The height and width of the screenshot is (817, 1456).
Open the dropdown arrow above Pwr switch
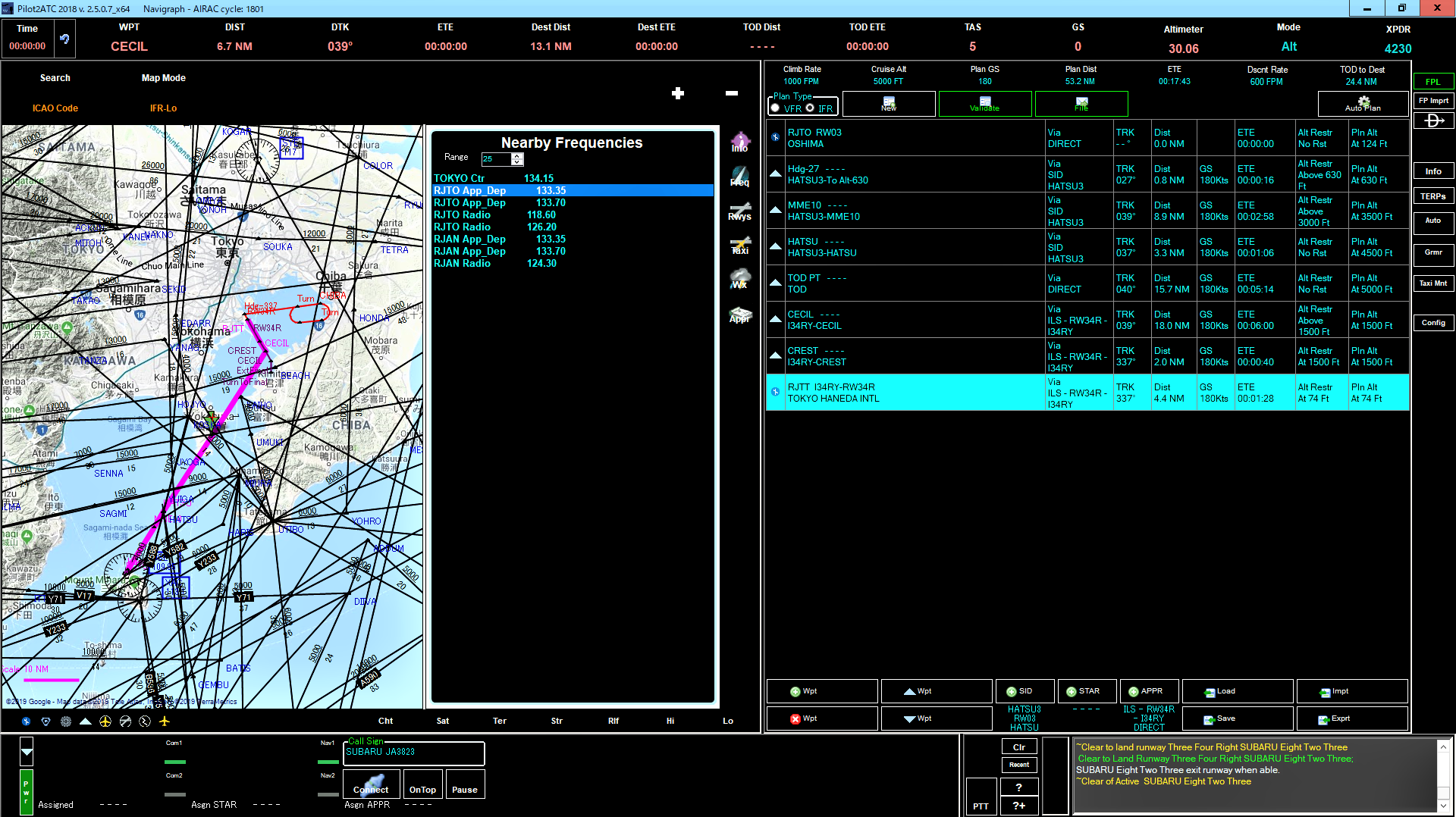pyautogui.click(x=27, y=752)
